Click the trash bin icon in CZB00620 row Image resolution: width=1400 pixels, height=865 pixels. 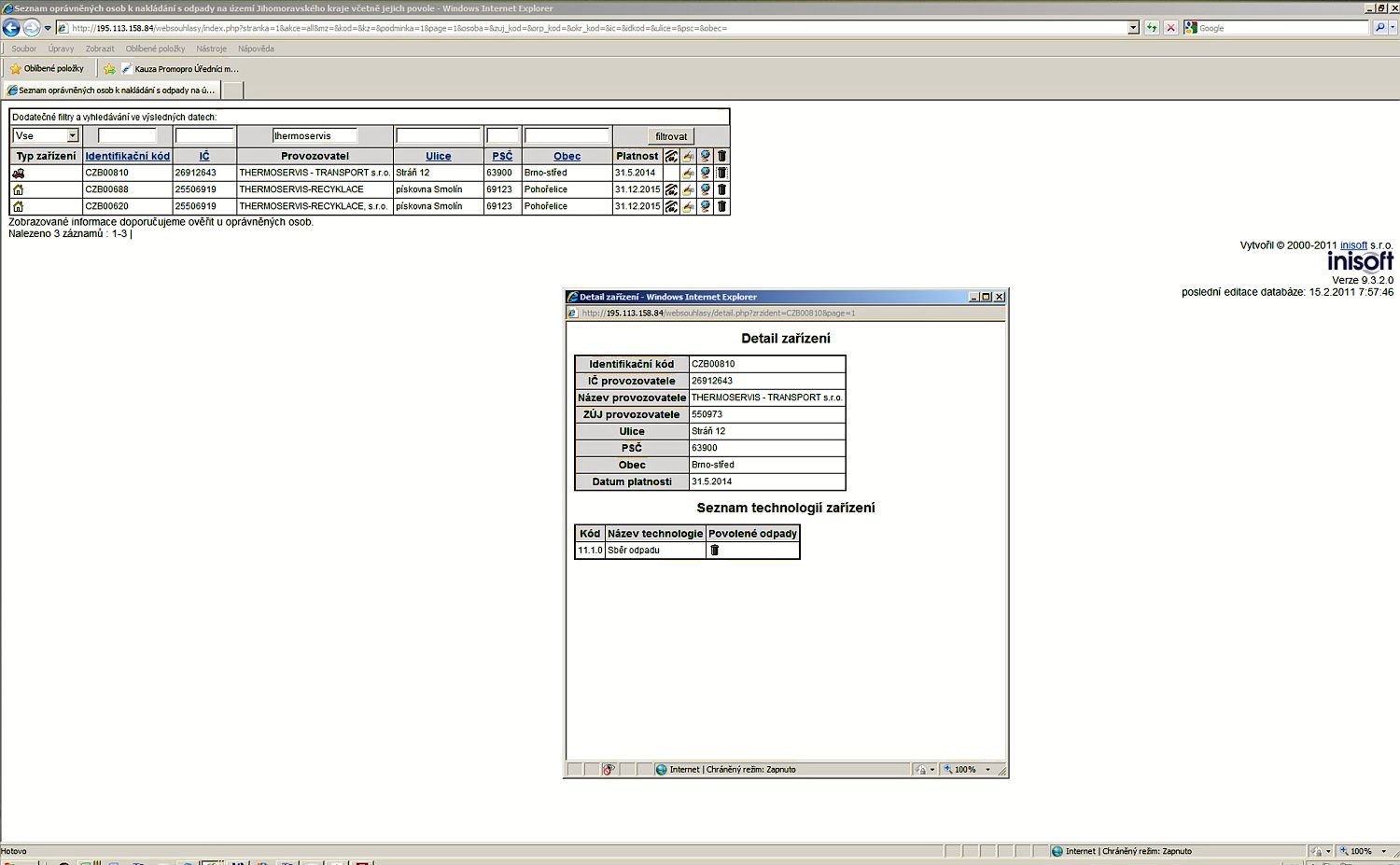[721, 206]
